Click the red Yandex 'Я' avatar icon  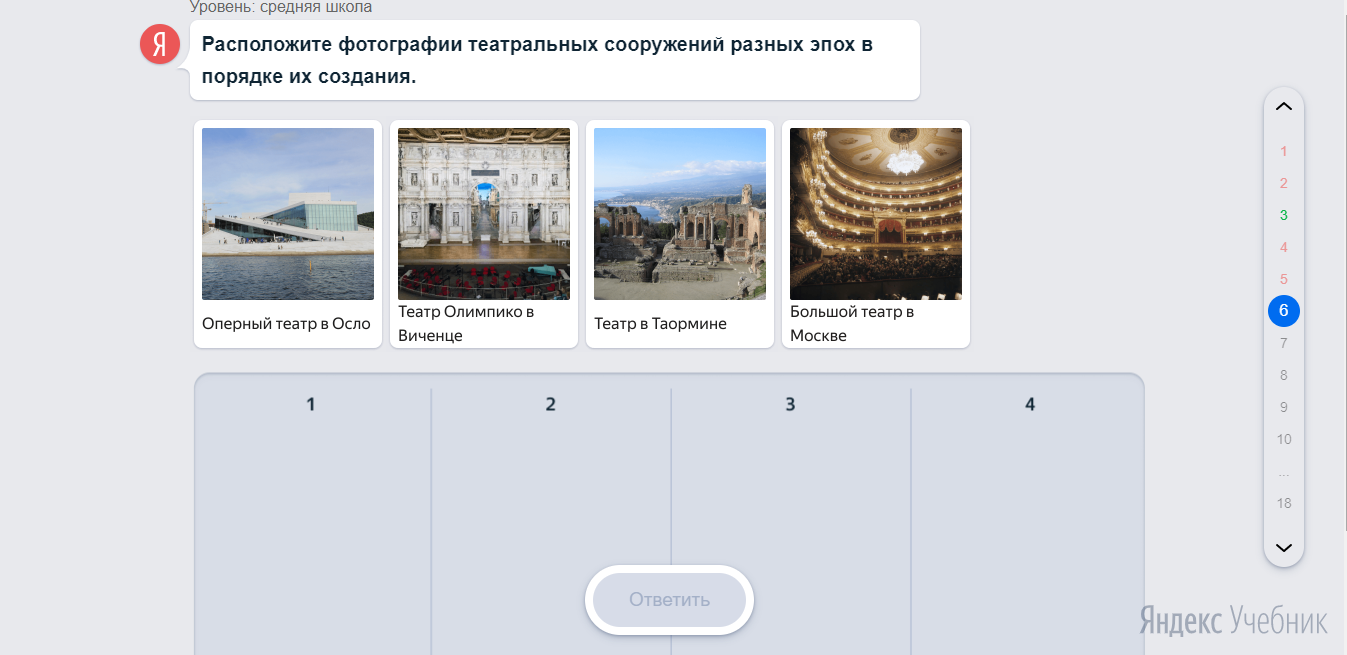click(x=160, y=44)
